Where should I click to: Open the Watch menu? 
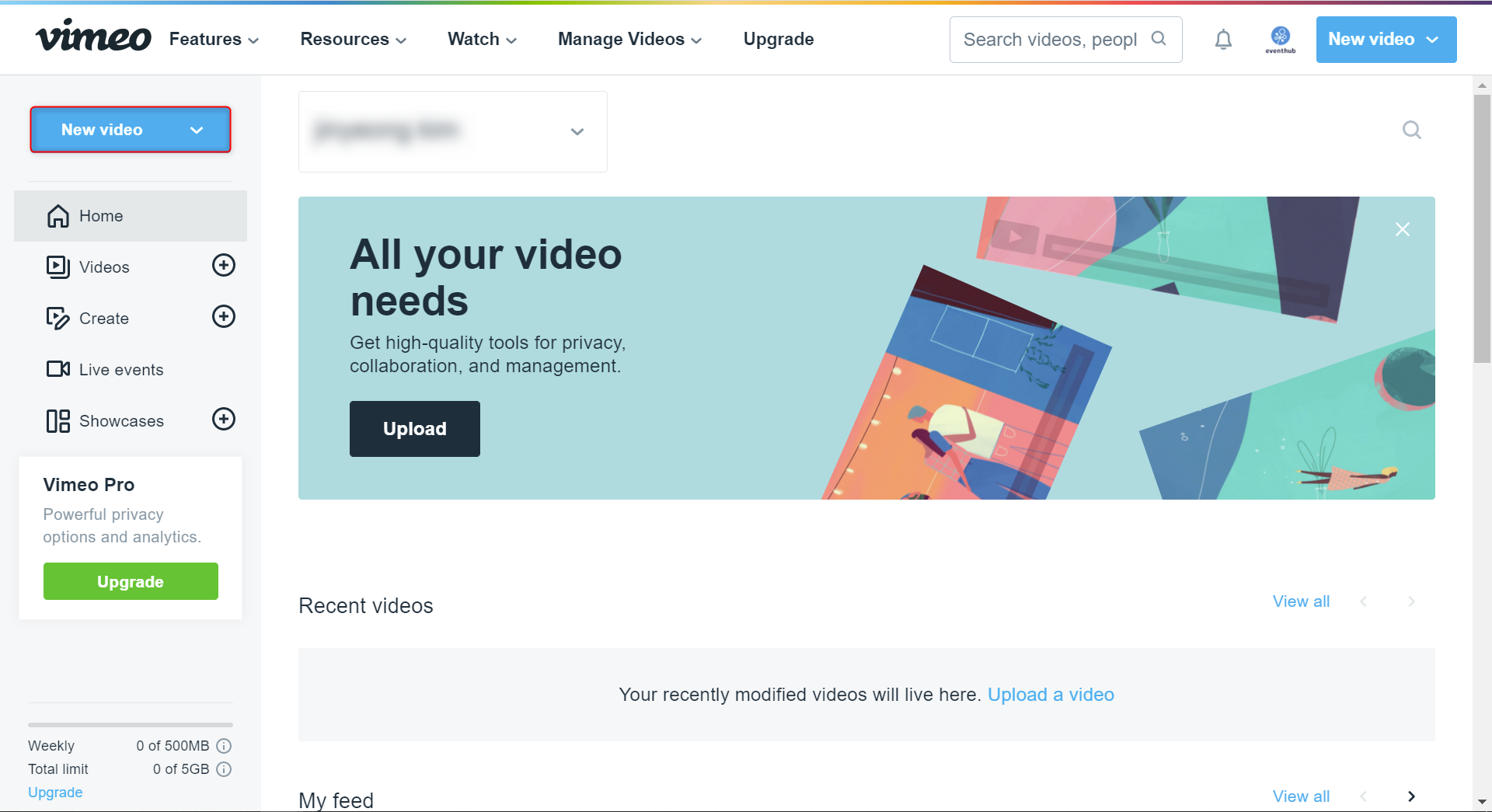click(x=482, y=39)
